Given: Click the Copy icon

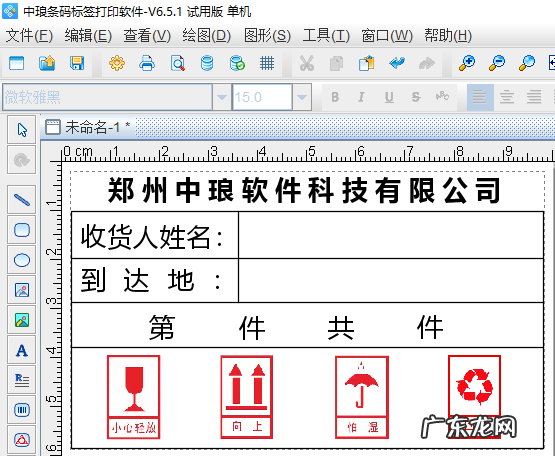Looking at the screenshot, I should click(336, 63).
